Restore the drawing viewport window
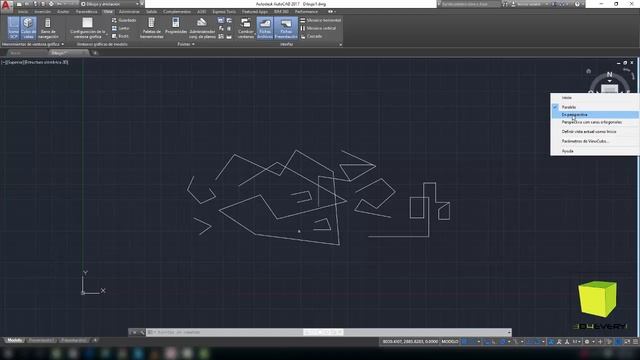Screen dimensions: 640x360 (625, 63)
